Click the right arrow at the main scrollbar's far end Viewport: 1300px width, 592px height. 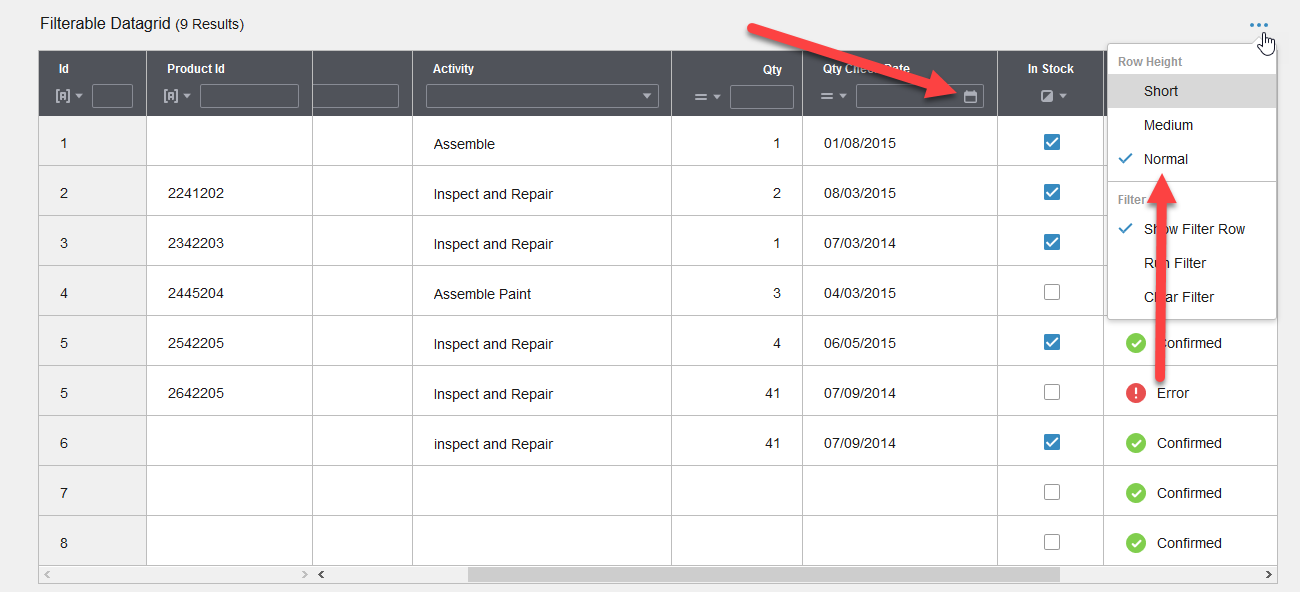click(1269, 575)
